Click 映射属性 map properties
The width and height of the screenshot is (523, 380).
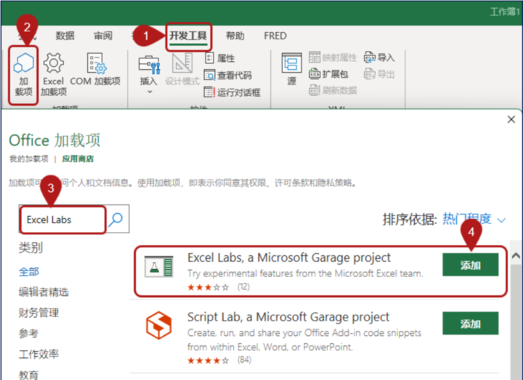333,58
